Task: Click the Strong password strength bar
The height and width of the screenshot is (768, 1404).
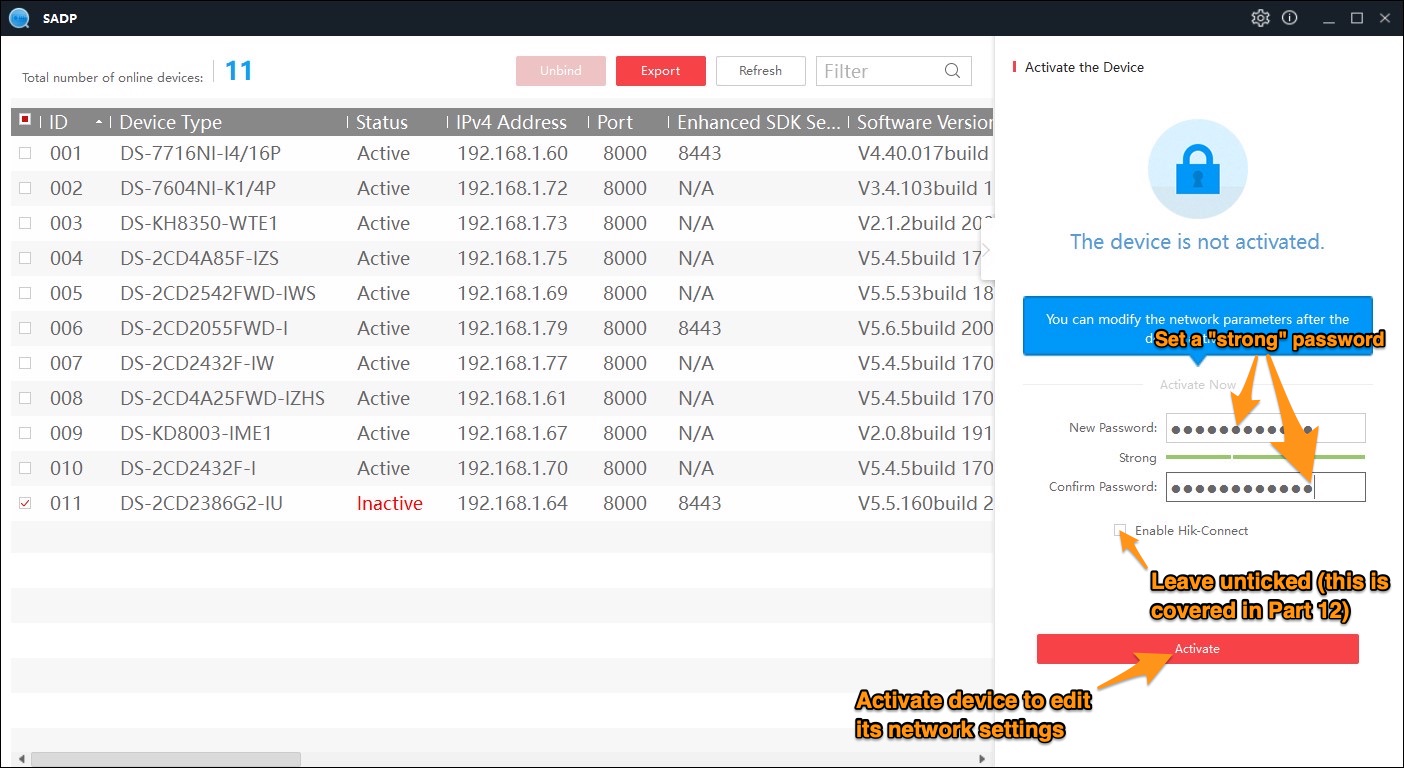Action: pos(1265,455)
